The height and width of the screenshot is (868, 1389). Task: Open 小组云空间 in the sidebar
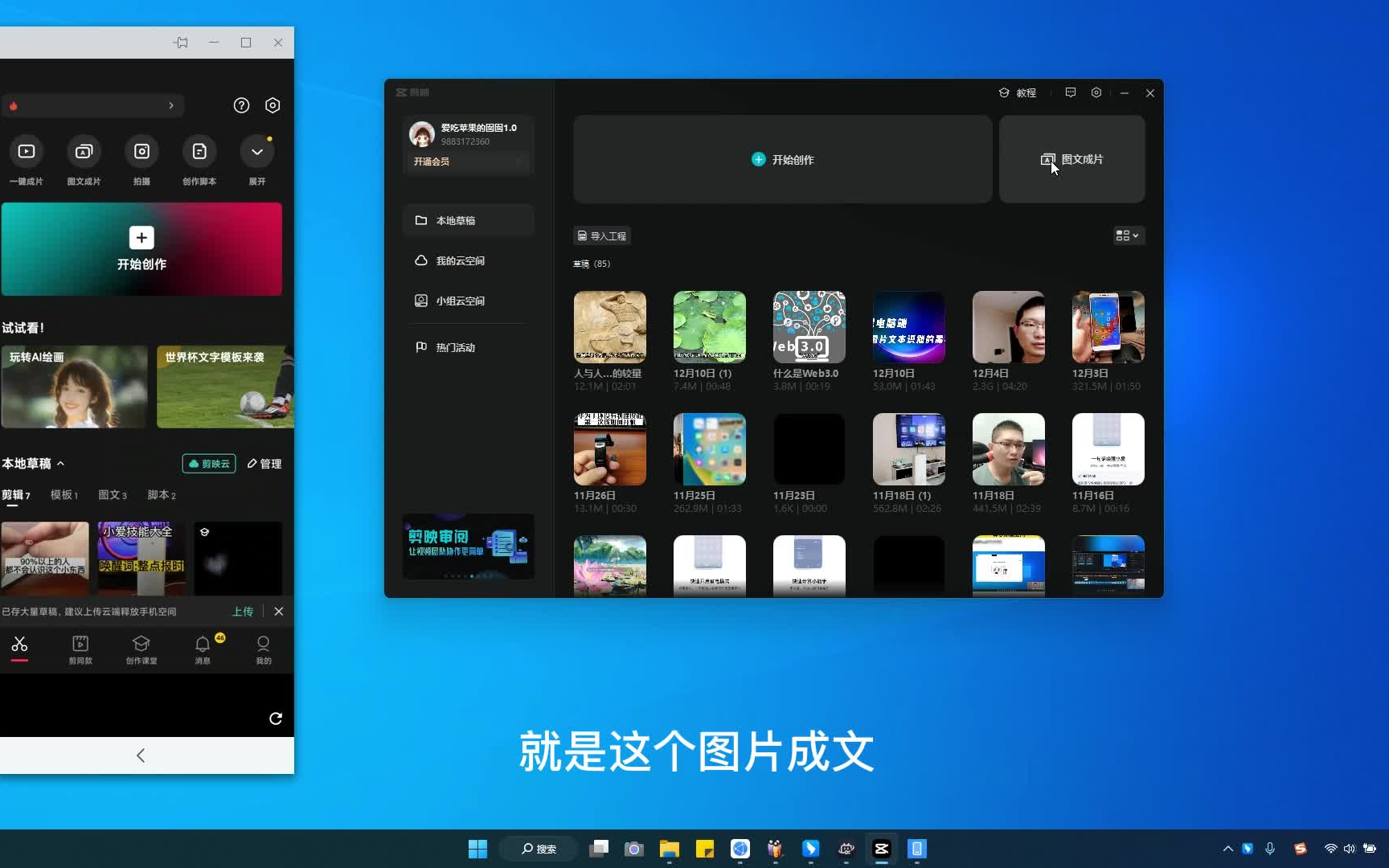coord(468,301)
